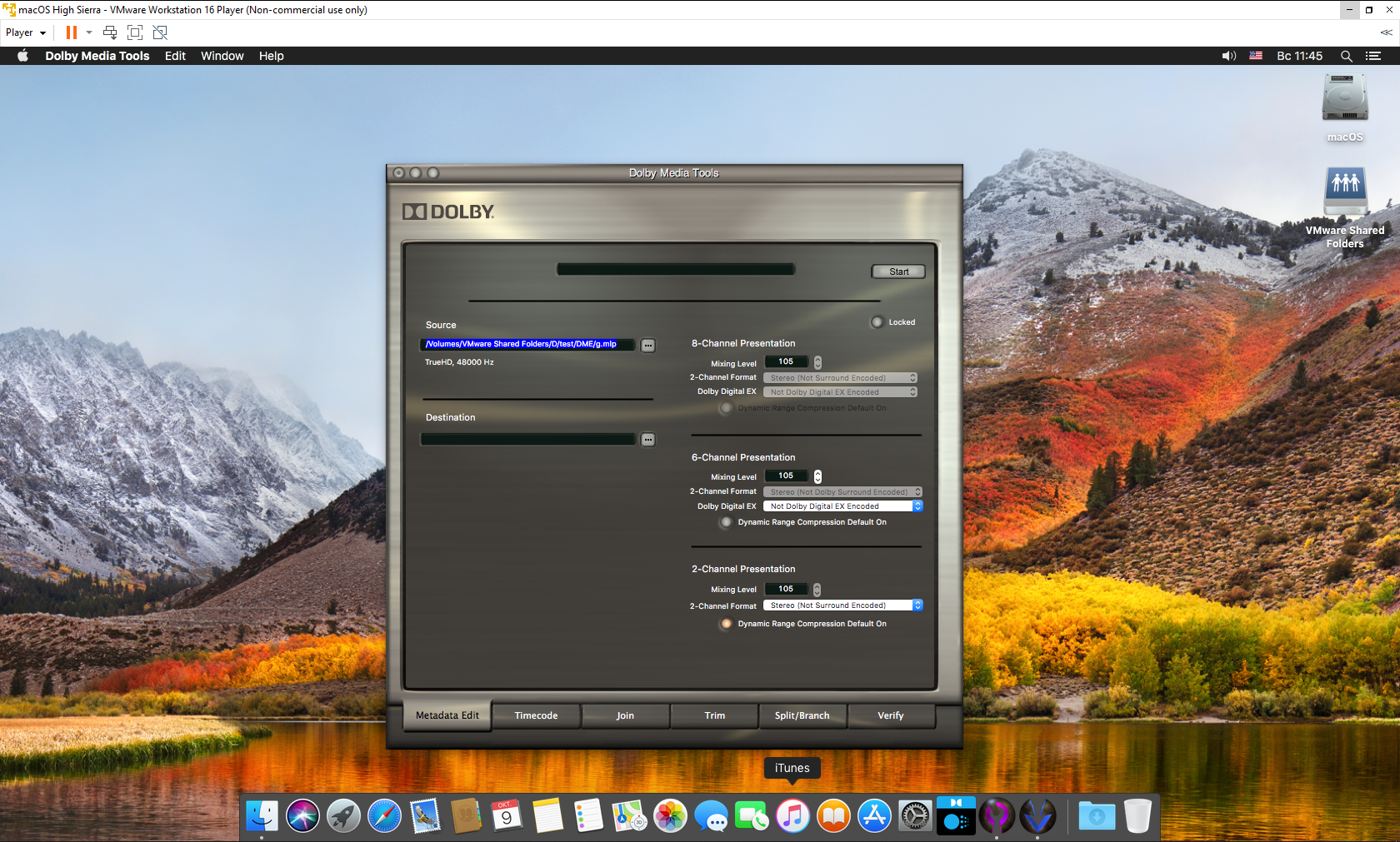Toggle 6-Channel Dynamic Range Compression Default On
Viewport: 1400px width, 842px height.
click(726, 522)
